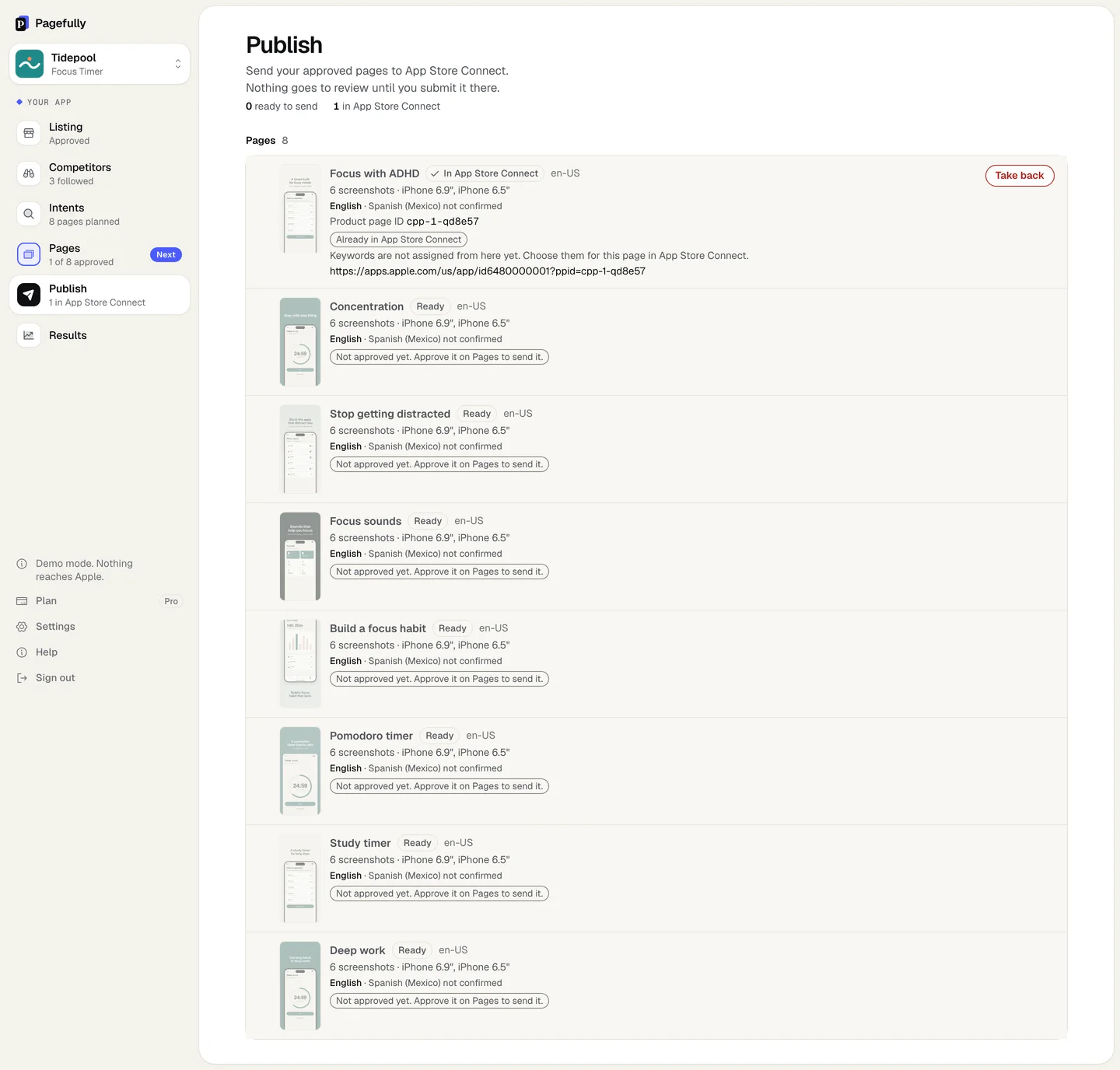Open Stop getting distracted screenshot thumbnail

(300, 449)
